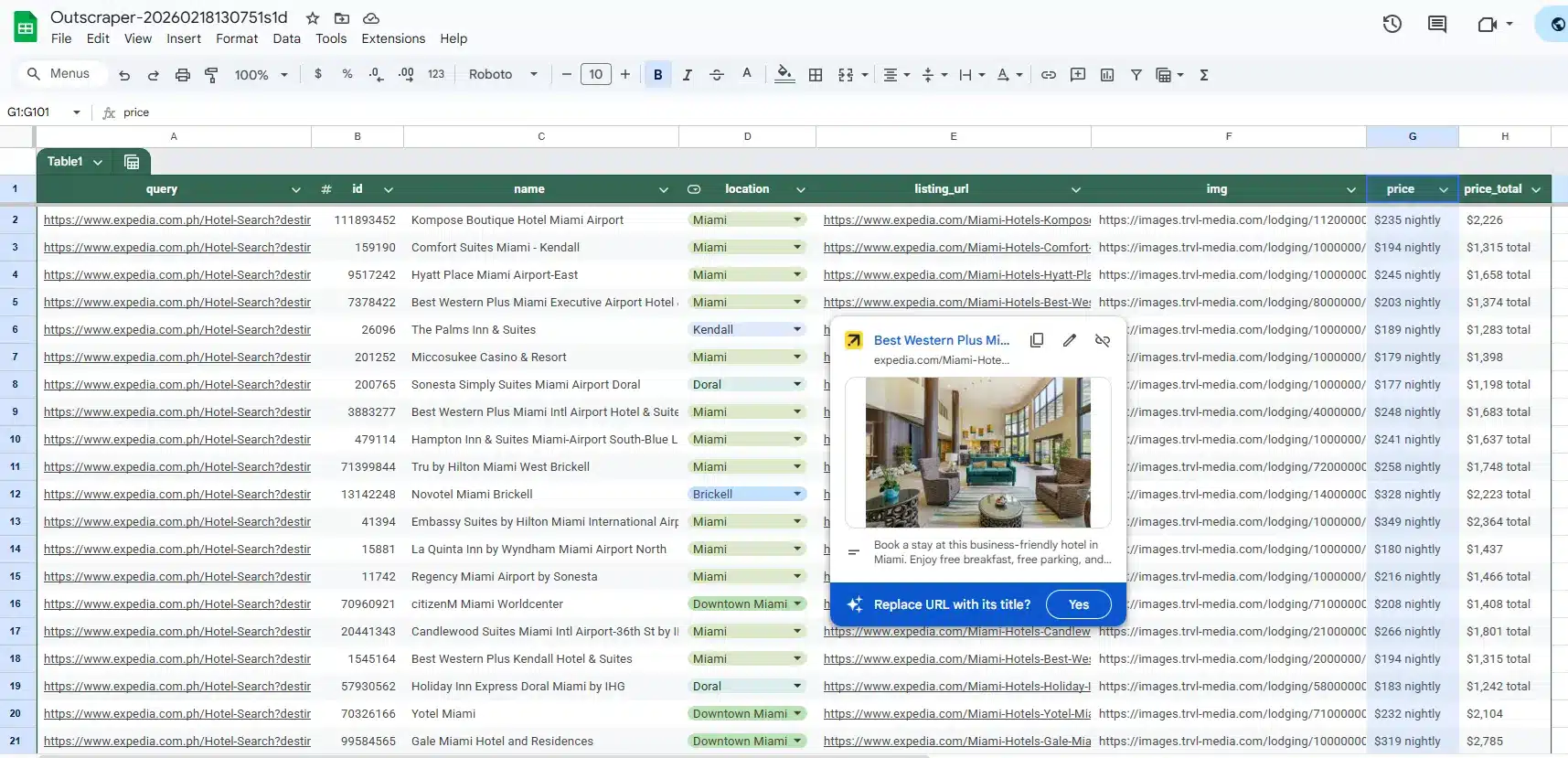Toggle strikethrough formatting
Image resolution: width=1568 pixels, height=758 pixels.
click(x=717, y=75)
